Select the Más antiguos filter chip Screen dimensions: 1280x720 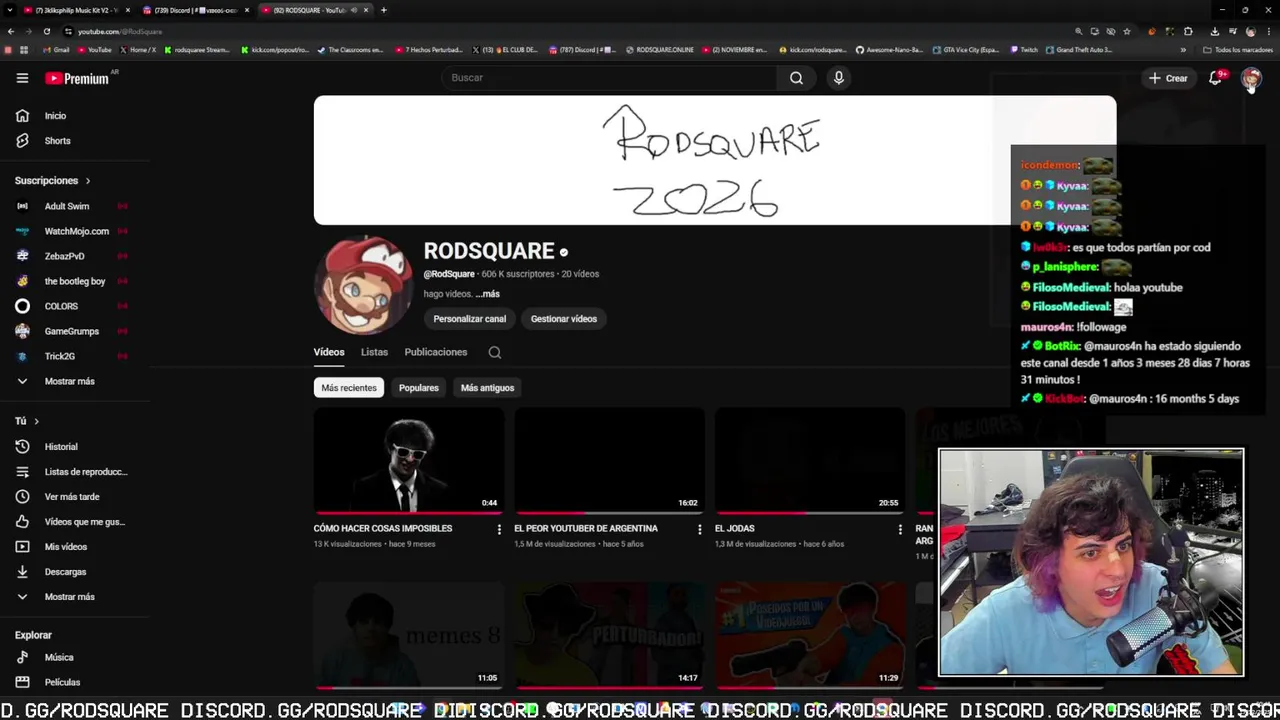487,388
